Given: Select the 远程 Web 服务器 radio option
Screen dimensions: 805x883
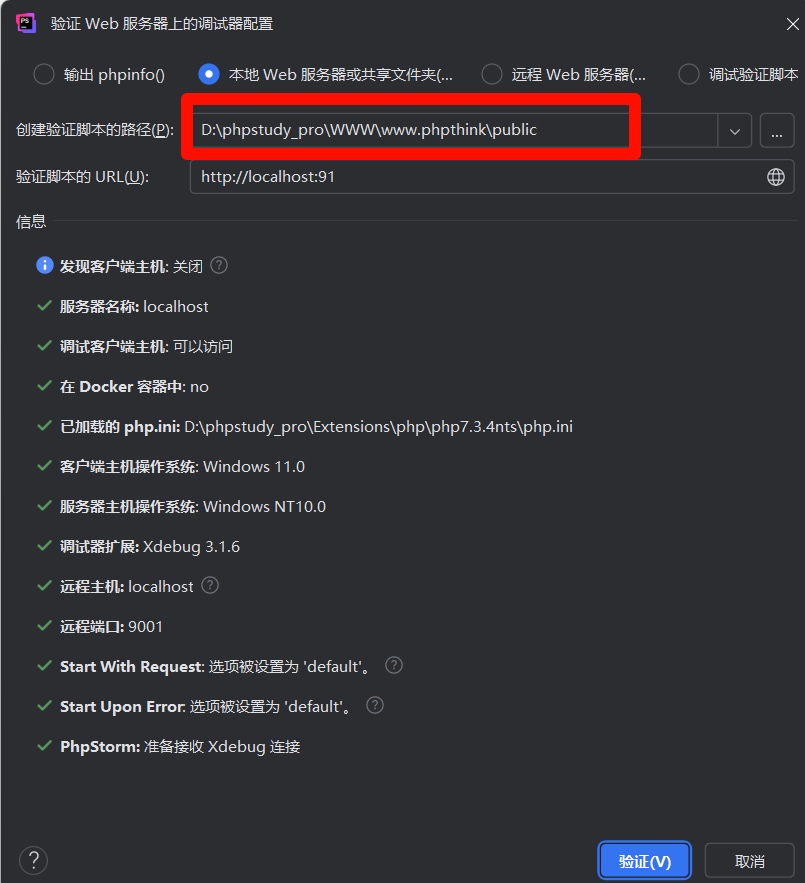Looking at the screenshot, I should 492,74.
